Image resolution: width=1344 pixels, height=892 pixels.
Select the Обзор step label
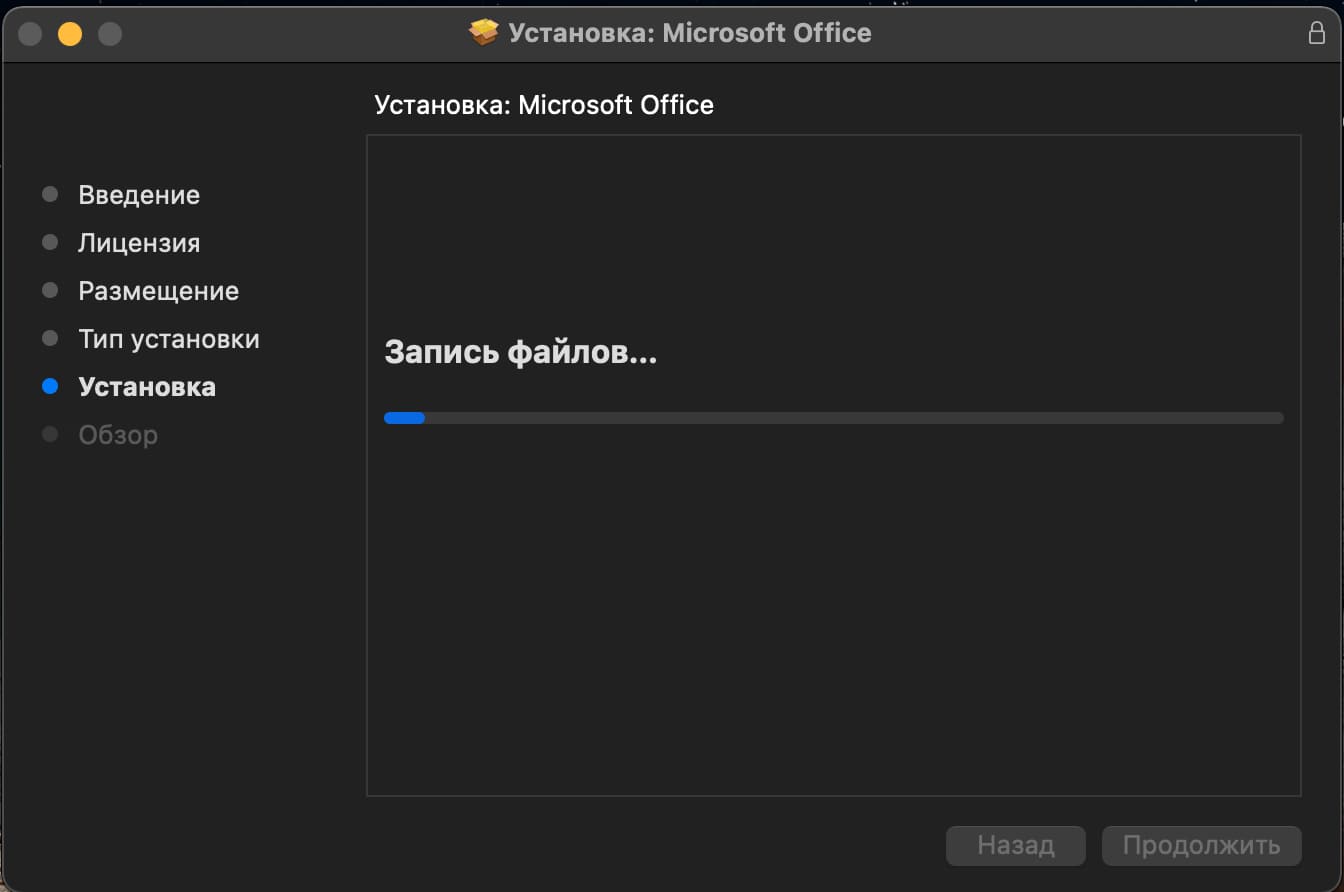click(118, 435)
